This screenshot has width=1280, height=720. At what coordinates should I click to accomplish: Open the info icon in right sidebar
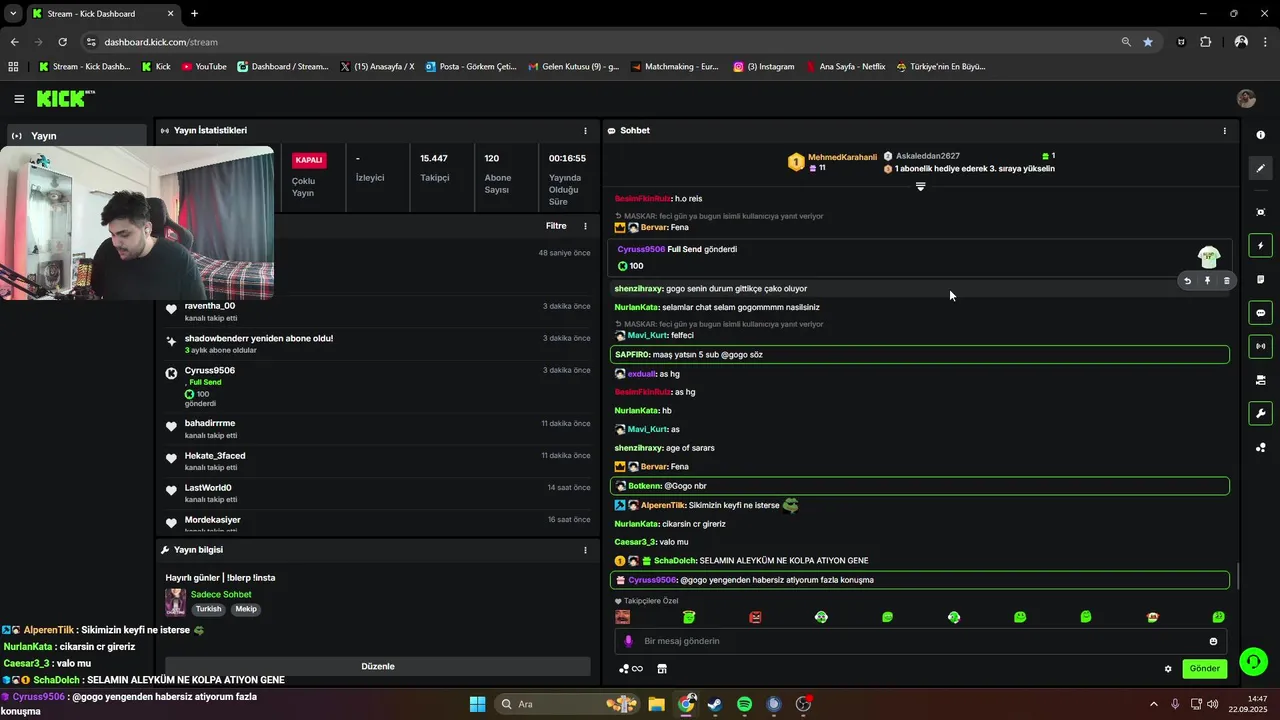click(1260, 135)
